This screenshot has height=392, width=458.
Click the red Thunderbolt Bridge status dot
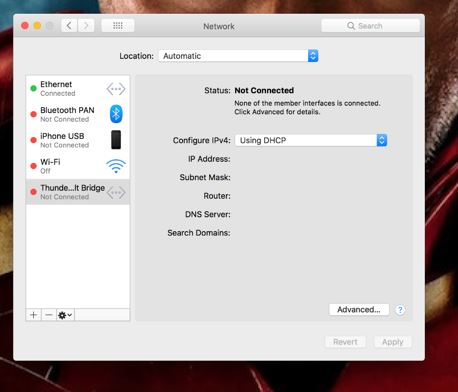tap(33, 192)
